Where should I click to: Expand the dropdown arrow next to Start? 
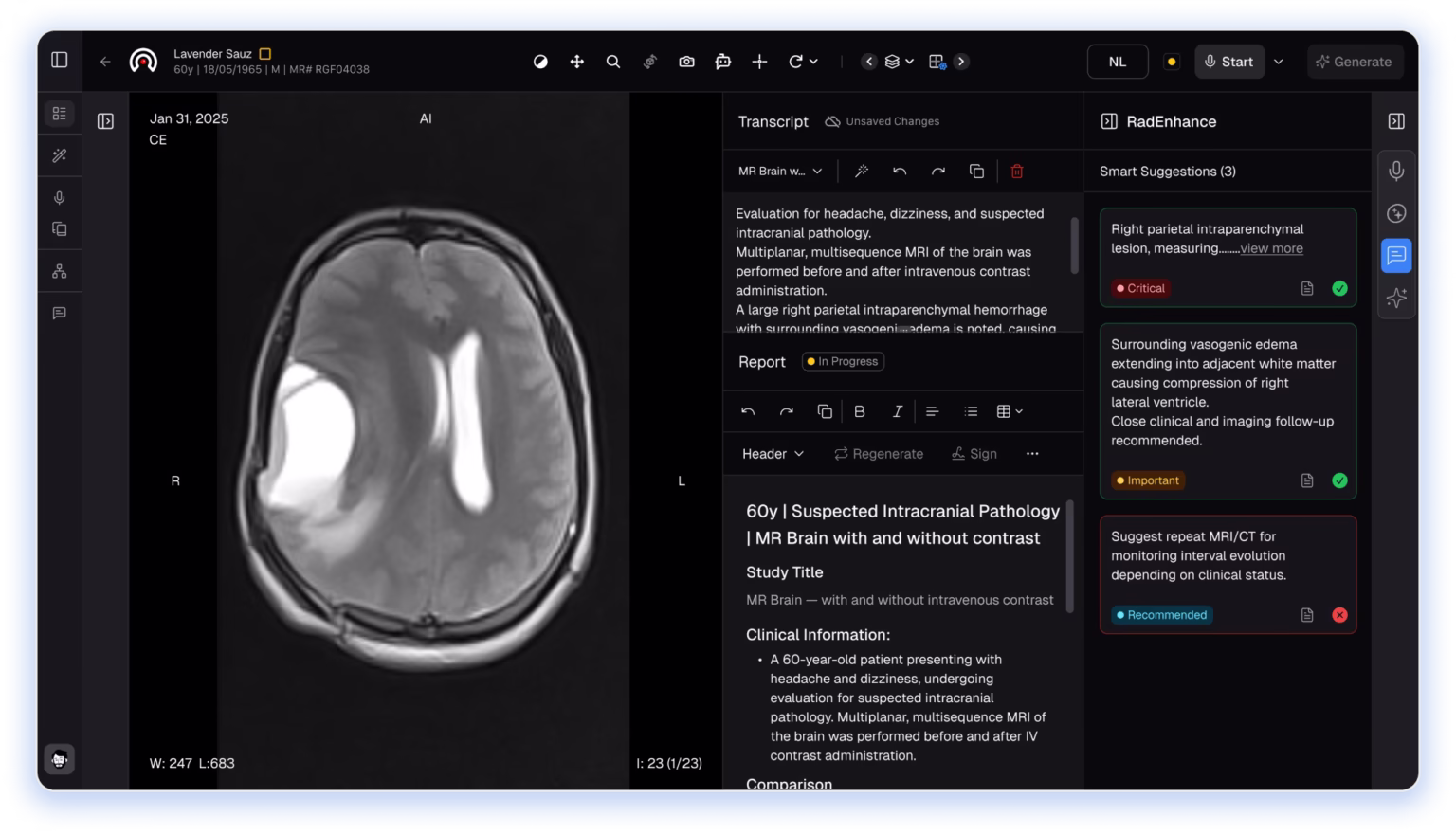click(x=1278, y=62)
